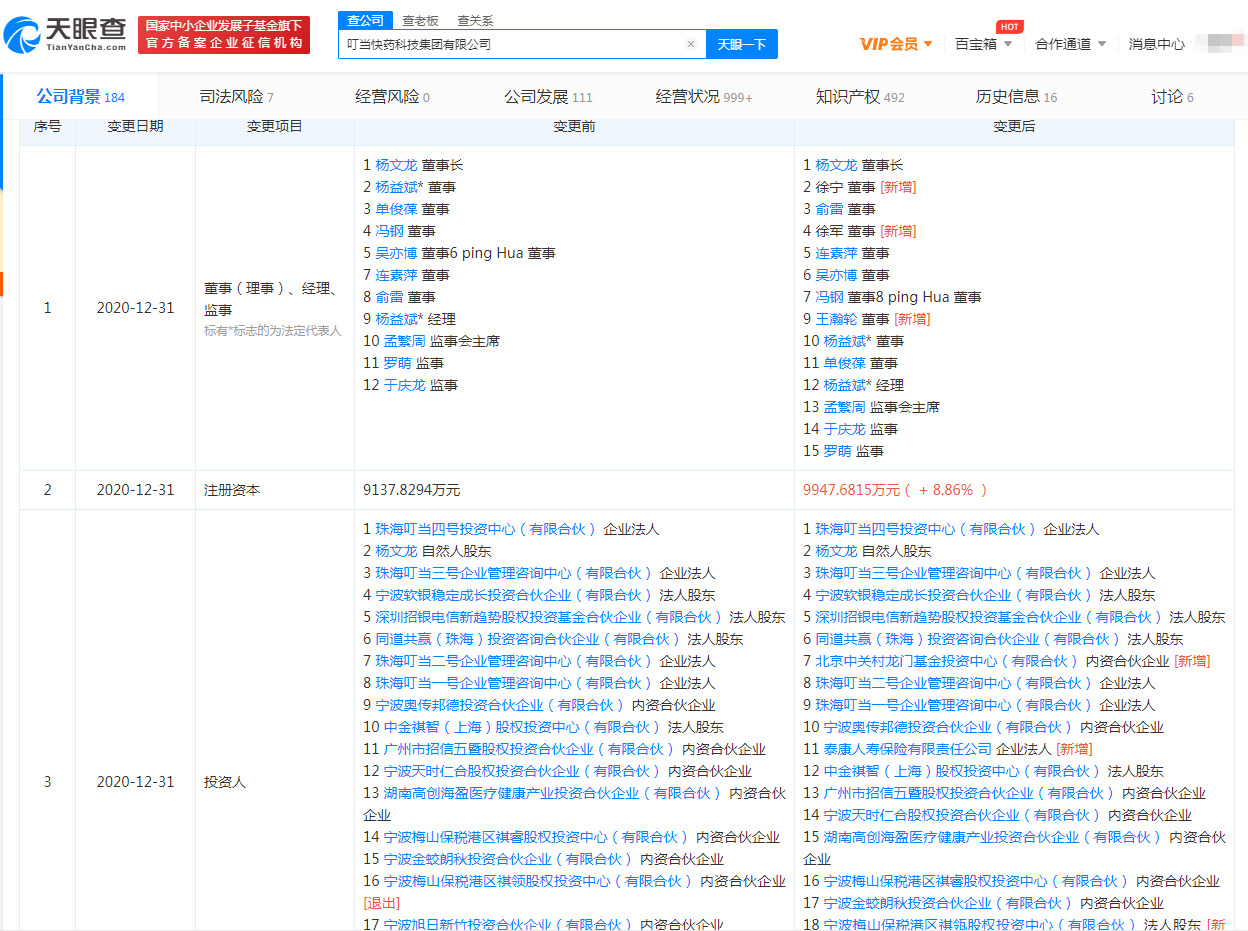Open 宁波金蛟朗秋投资合伙企业 in 变更后 list
Screen dimensions: 1248x931
point(947,903)
